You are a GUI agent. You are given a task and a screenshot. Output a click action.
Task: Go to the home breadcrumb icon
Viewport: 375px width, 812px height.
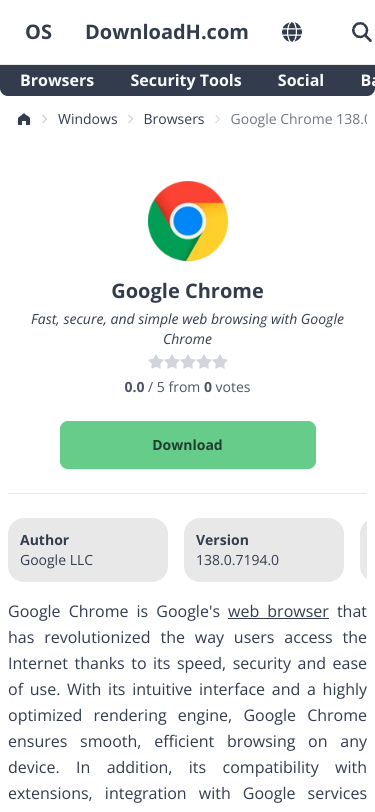click(x=24, y=120)
